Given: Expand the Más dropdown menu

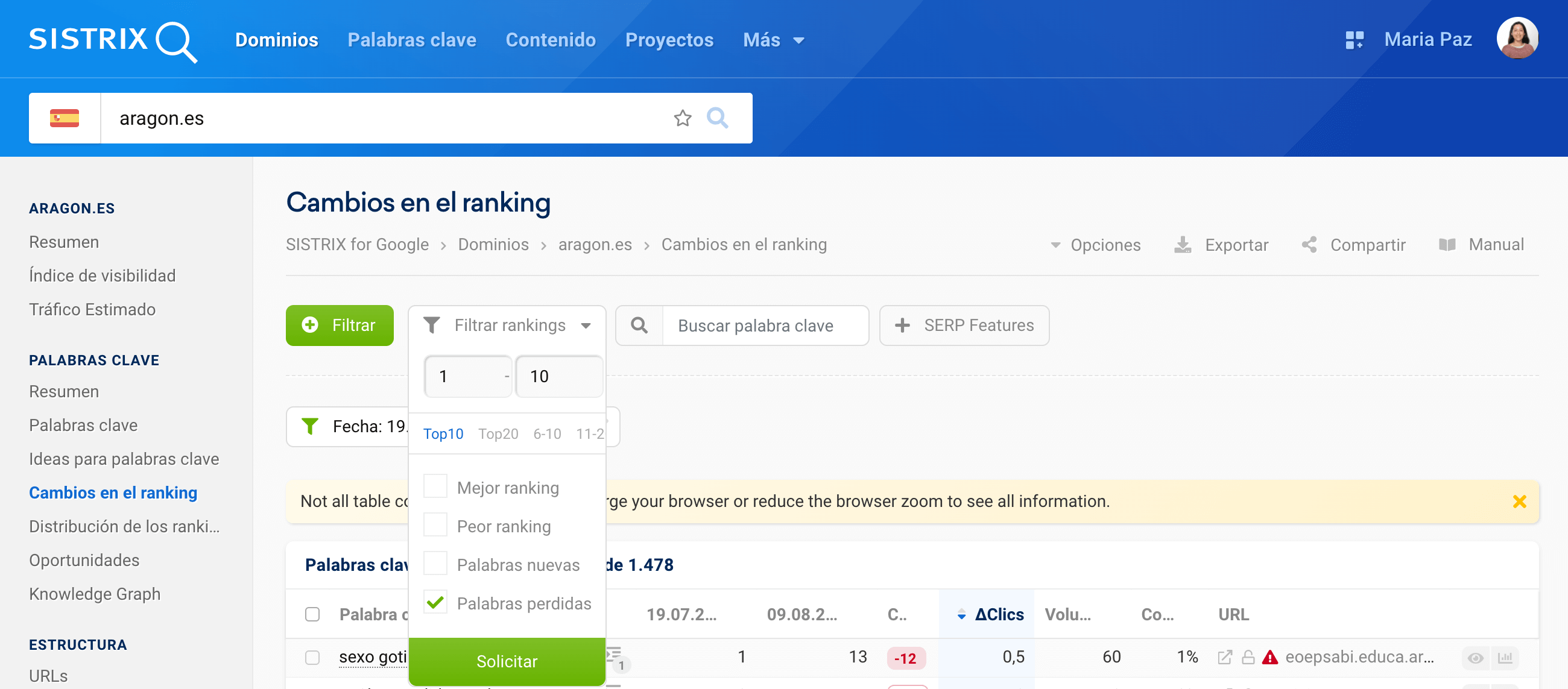Looking at the screenshot, I should pyautogui.click(x=773, y=40).
